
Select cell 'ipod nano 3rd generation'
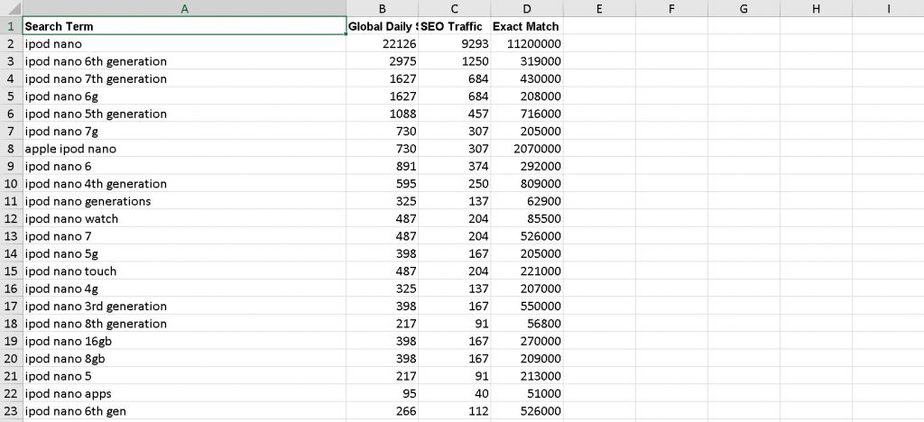pos(184,306)
